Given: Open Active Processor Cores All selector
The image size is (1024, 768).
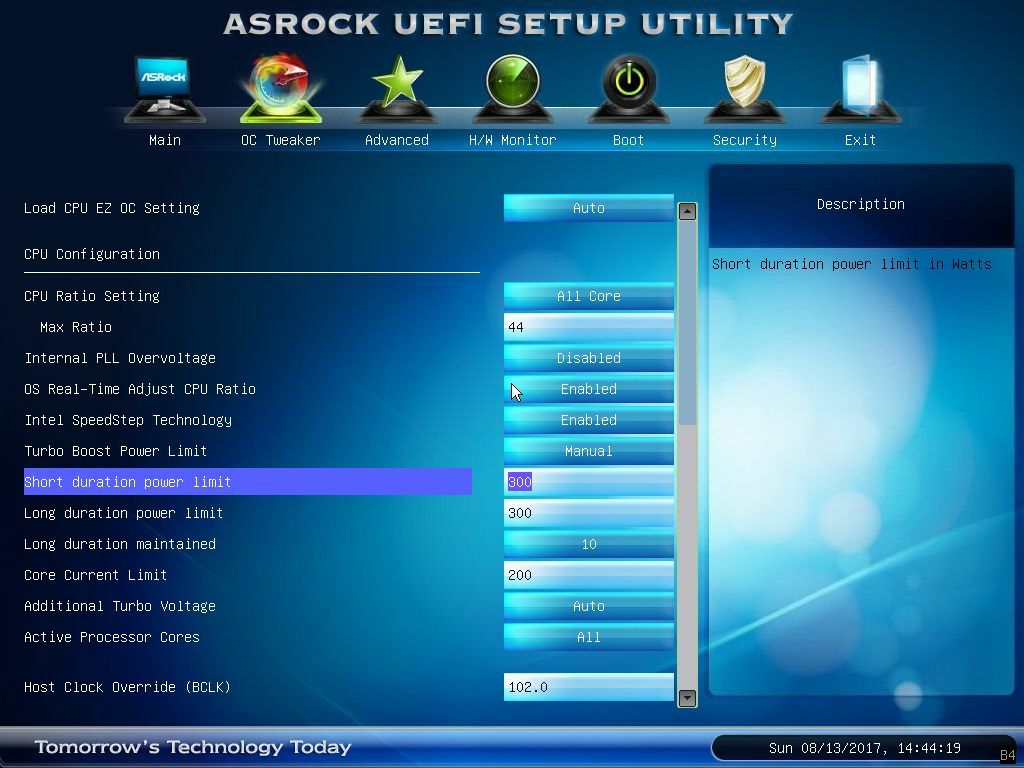Looking at the screenshot, I should click(x=588, y=637).
